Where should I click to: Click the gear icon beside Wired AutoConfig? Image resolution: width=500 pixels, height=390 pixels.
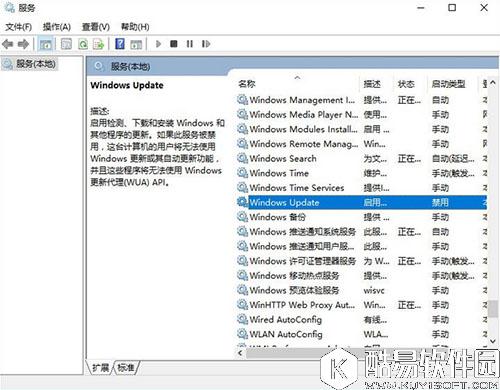coord(242,319)
